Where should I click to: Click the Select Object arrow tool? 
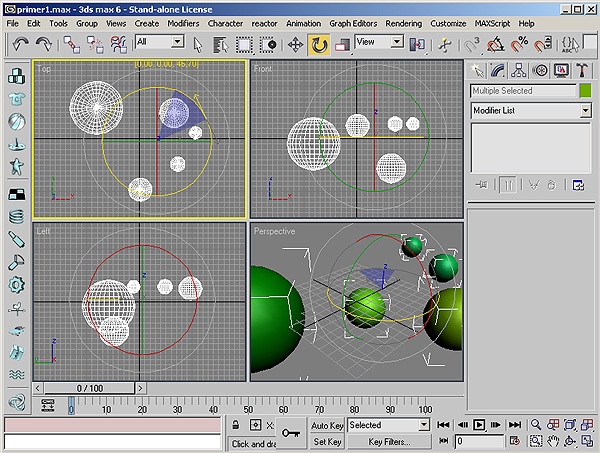[198, 44]
